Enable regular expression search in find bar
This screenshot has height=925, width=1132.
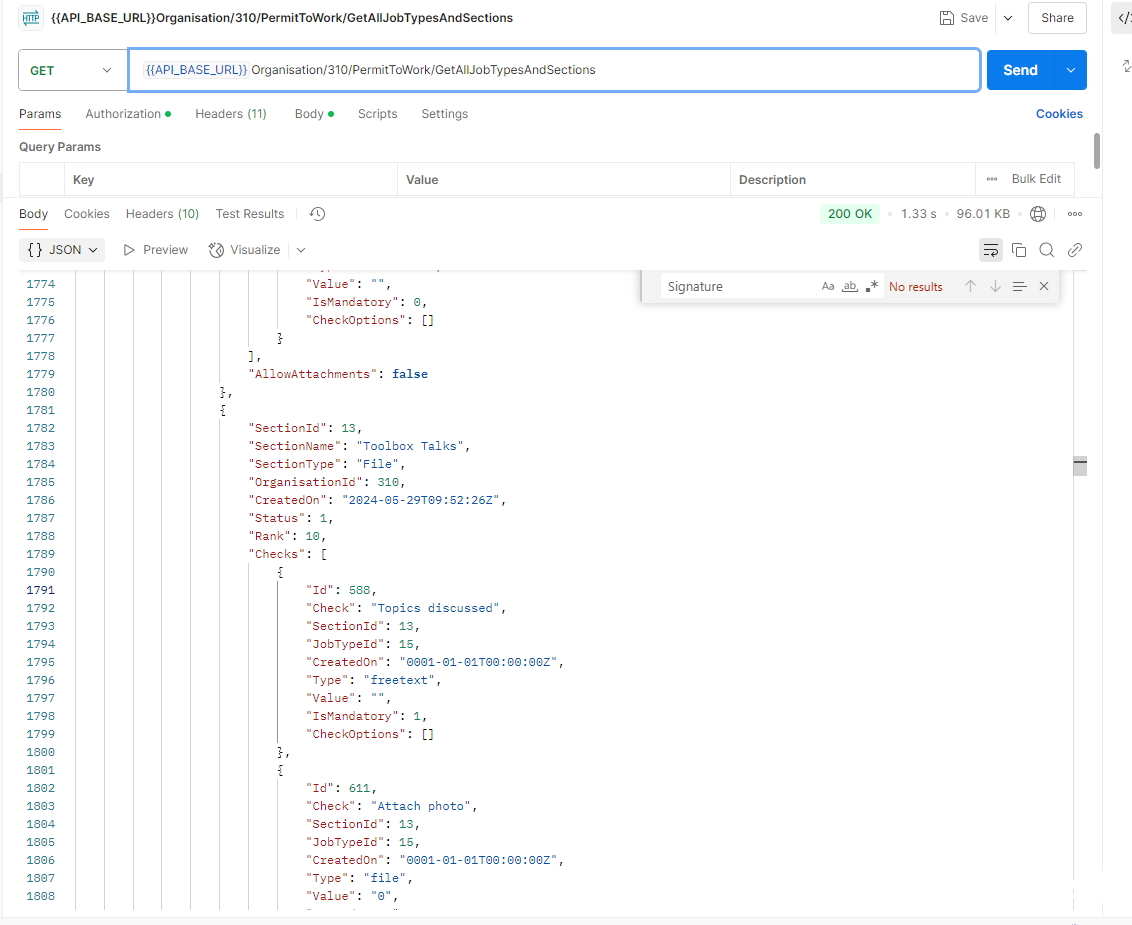click(872, 287)
